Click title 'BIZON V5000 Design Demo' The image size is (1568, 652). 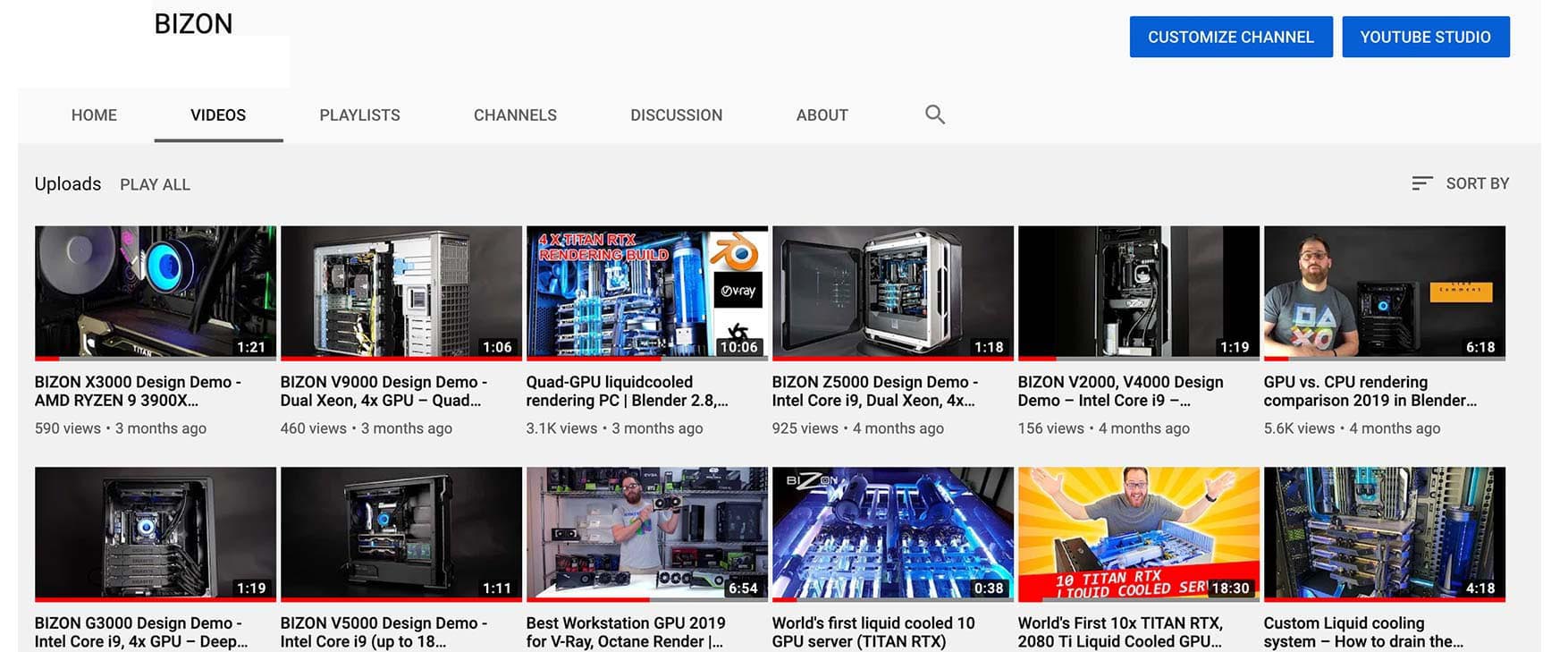pyautogui.click(x=384, y=632)
